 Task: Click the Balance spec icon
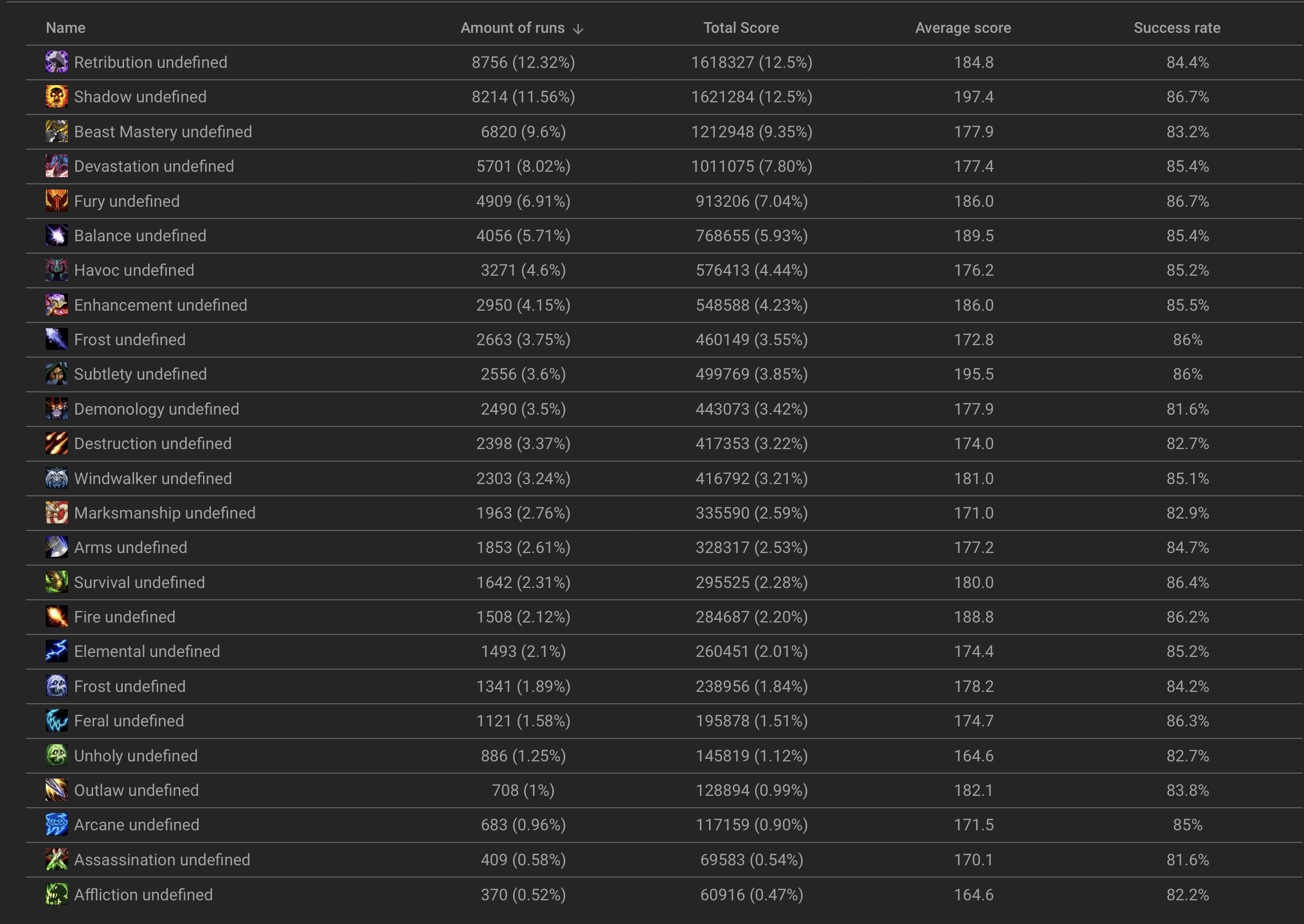[57, 235]
